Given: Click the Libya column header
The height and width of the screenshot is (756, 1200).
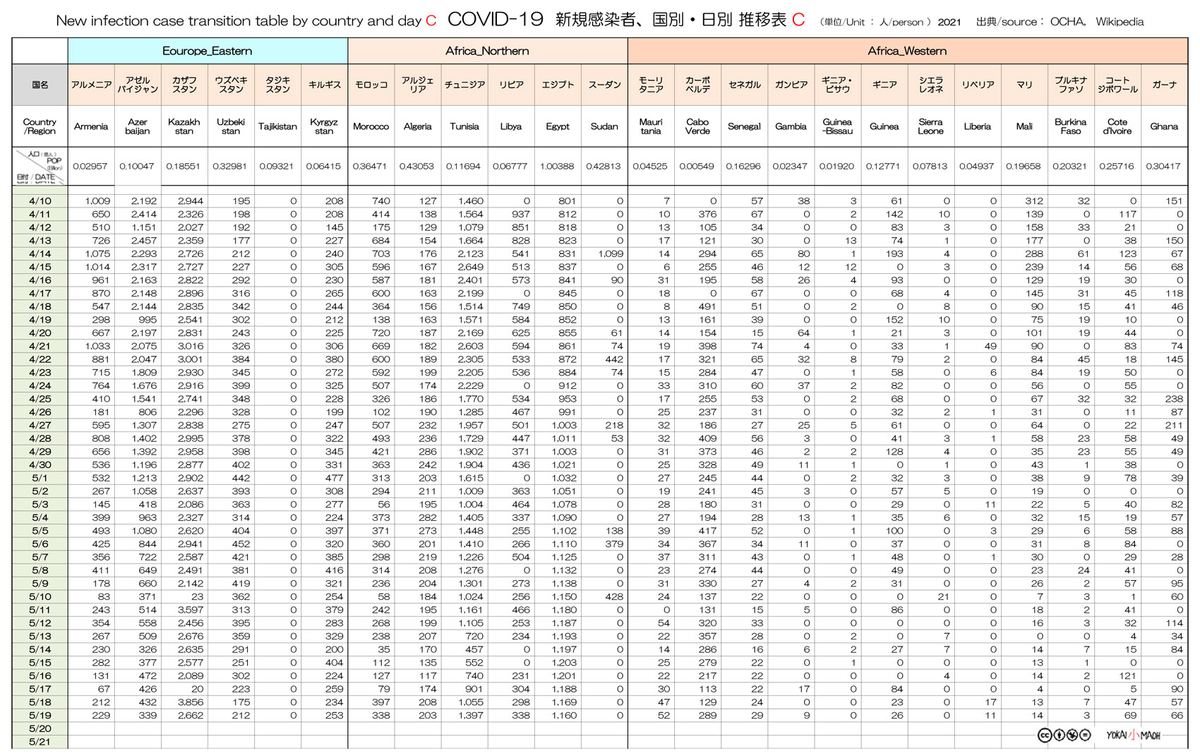Looking at the screenshot, I should point(511,127).
